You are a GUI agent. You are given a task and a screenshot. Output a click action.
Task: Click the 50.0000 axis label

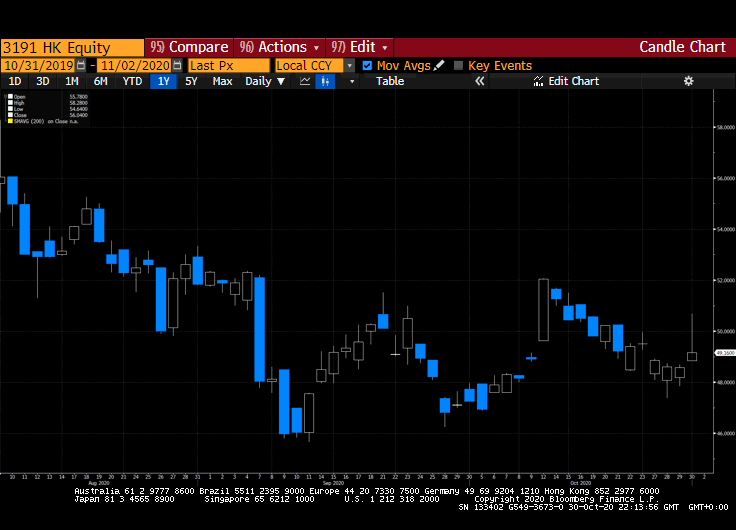[726, 331]
